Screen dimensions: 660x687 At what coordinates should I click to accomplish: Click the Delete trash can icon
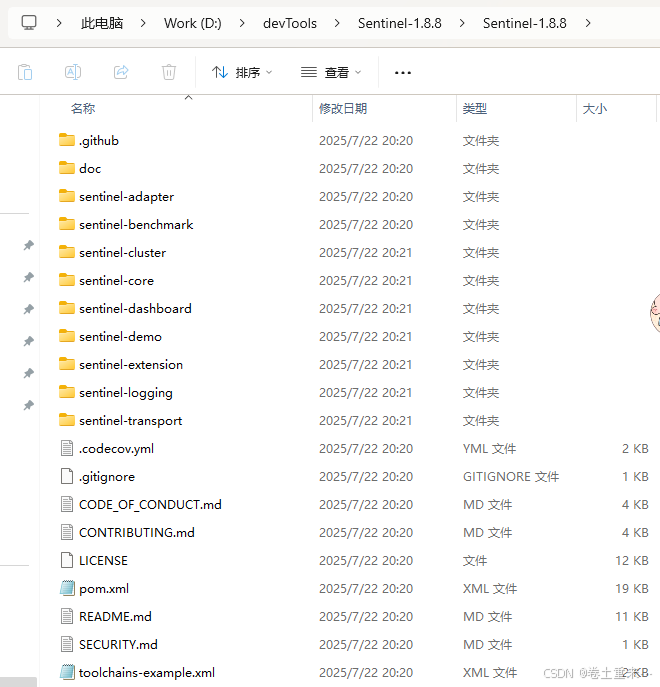169,72
